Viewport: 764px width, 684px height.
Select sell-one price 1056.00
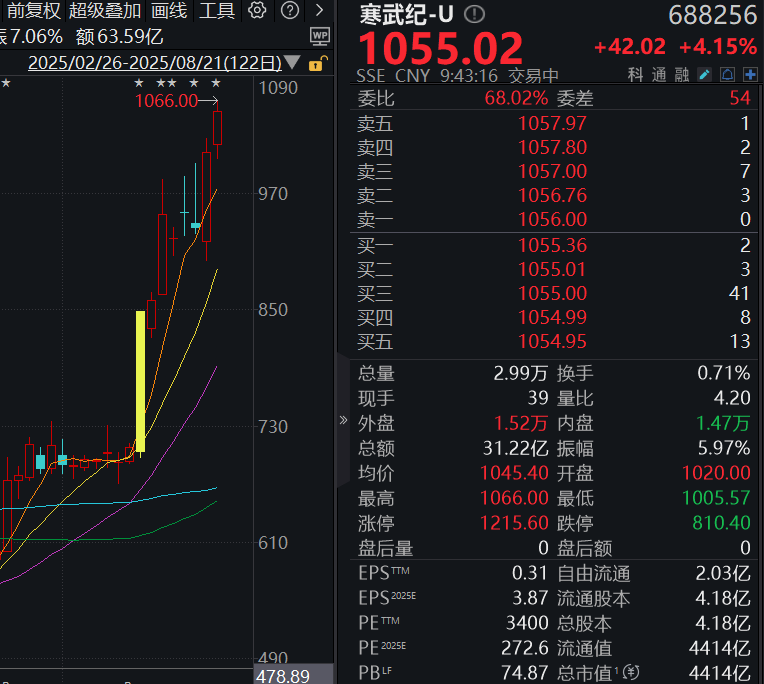[x=552, y=219]
